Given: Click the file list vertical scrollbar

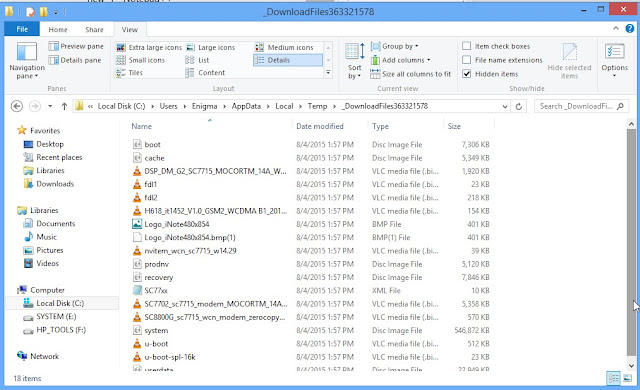Looking at the screenshot, I should (x=631, y=241).
